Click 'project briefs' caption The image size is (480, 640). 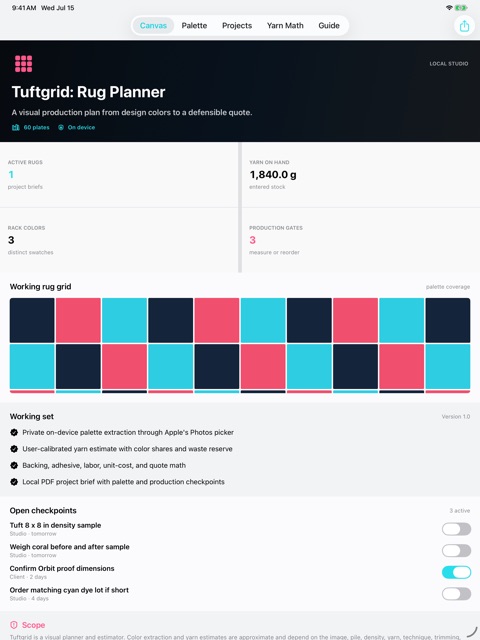25,187
